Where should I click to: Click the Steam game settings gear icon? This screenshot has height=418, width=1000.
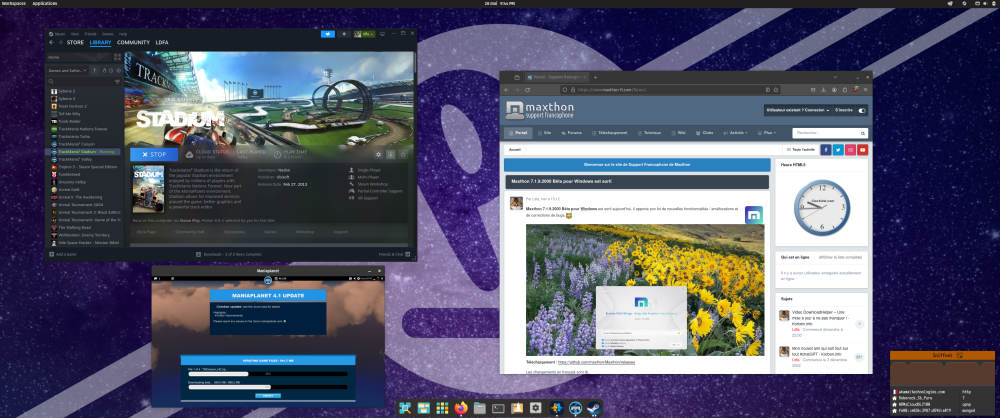(378, 154)
